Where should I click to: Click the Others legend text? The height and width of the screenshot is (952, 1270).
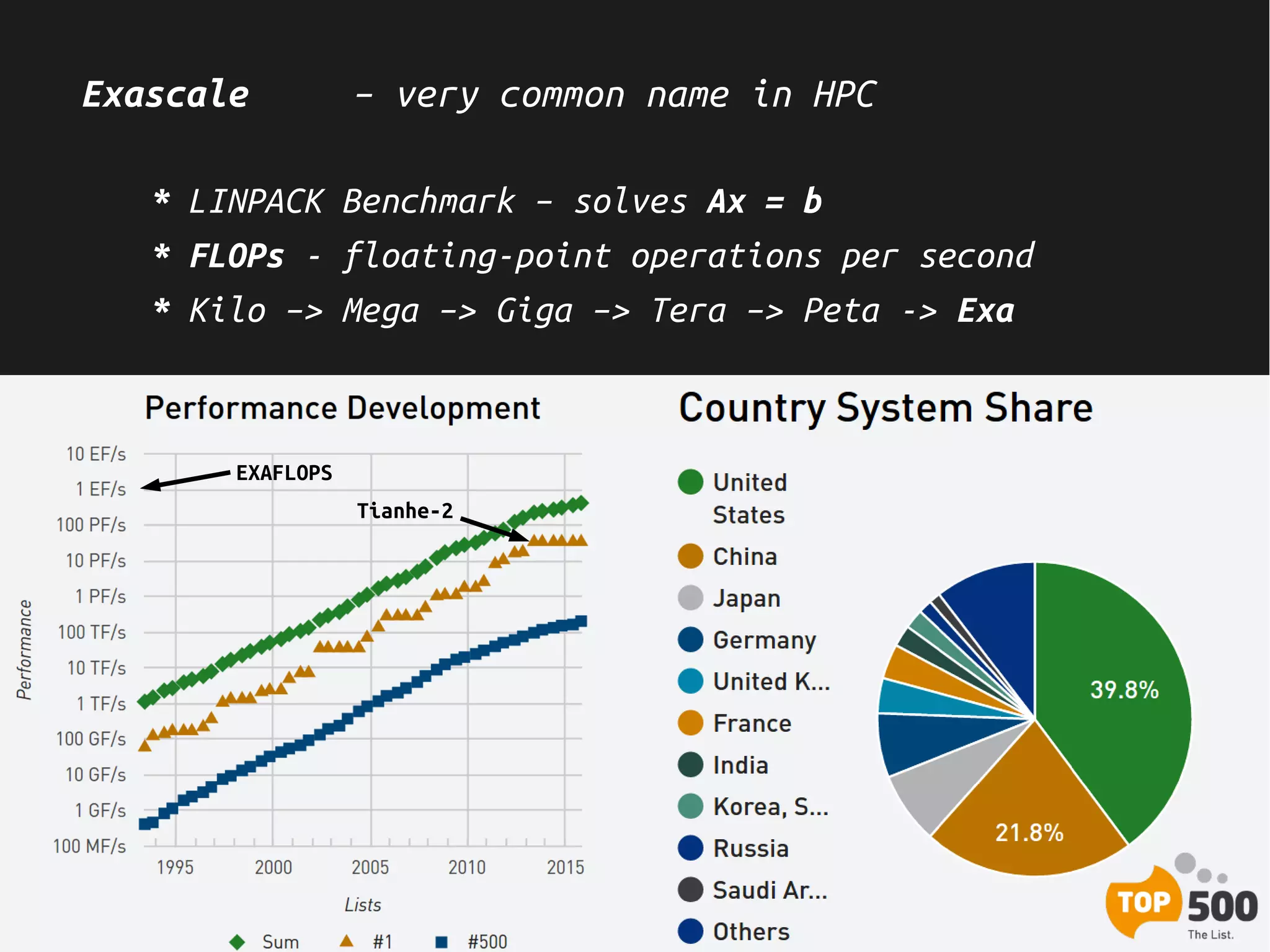pyautogui.click(x=751, y=931)
